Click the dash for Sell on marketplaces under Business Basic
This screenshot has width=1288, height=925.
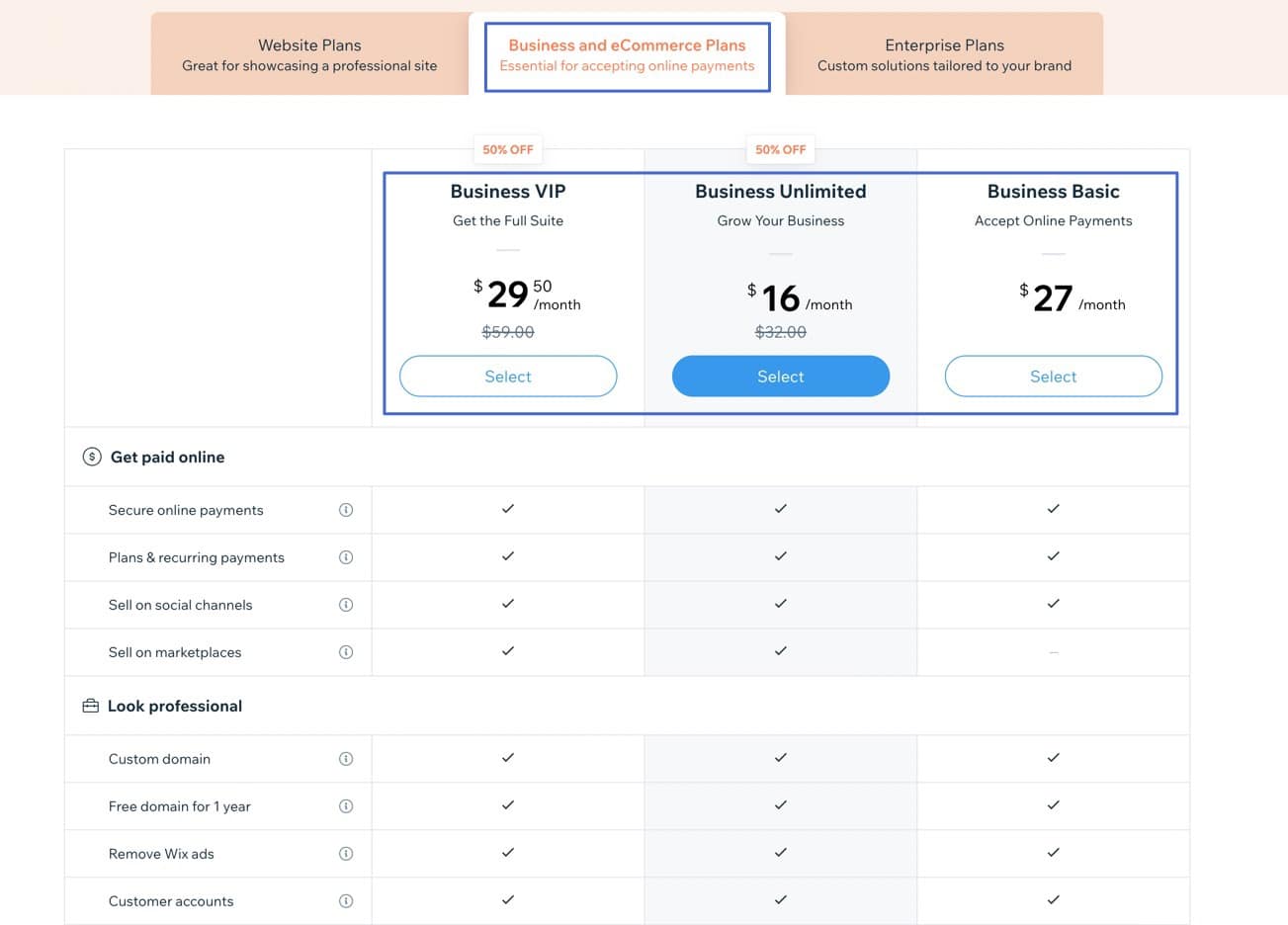click(x=1053, y=651)
